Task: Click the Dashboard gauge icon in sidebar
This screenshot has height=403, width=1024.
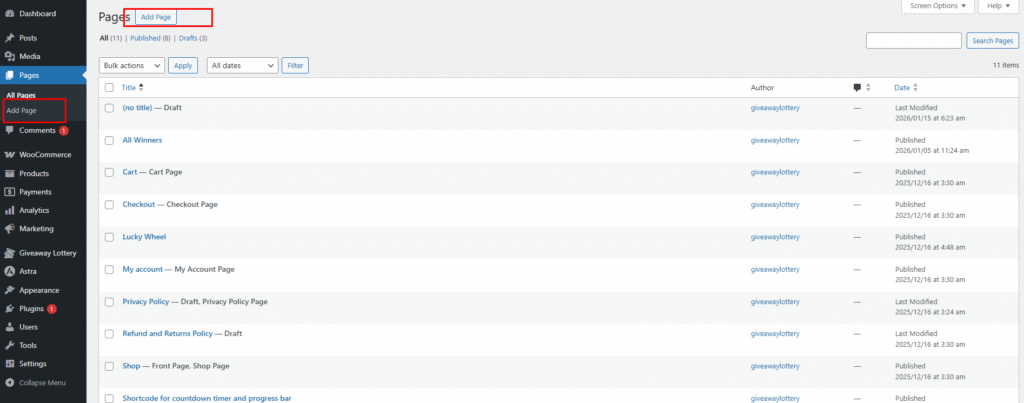Action: [x=9, y=13]
